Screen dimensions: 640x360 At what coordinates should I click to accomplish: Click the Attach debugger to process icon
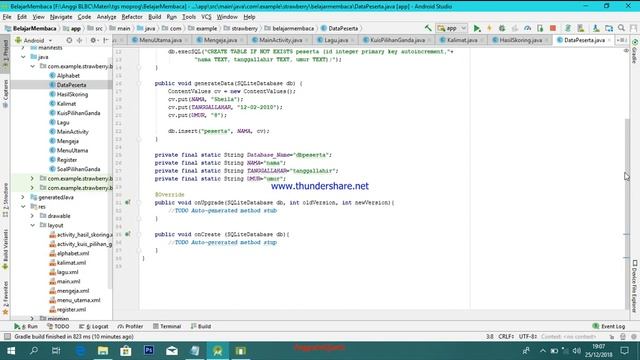point(540,28)
